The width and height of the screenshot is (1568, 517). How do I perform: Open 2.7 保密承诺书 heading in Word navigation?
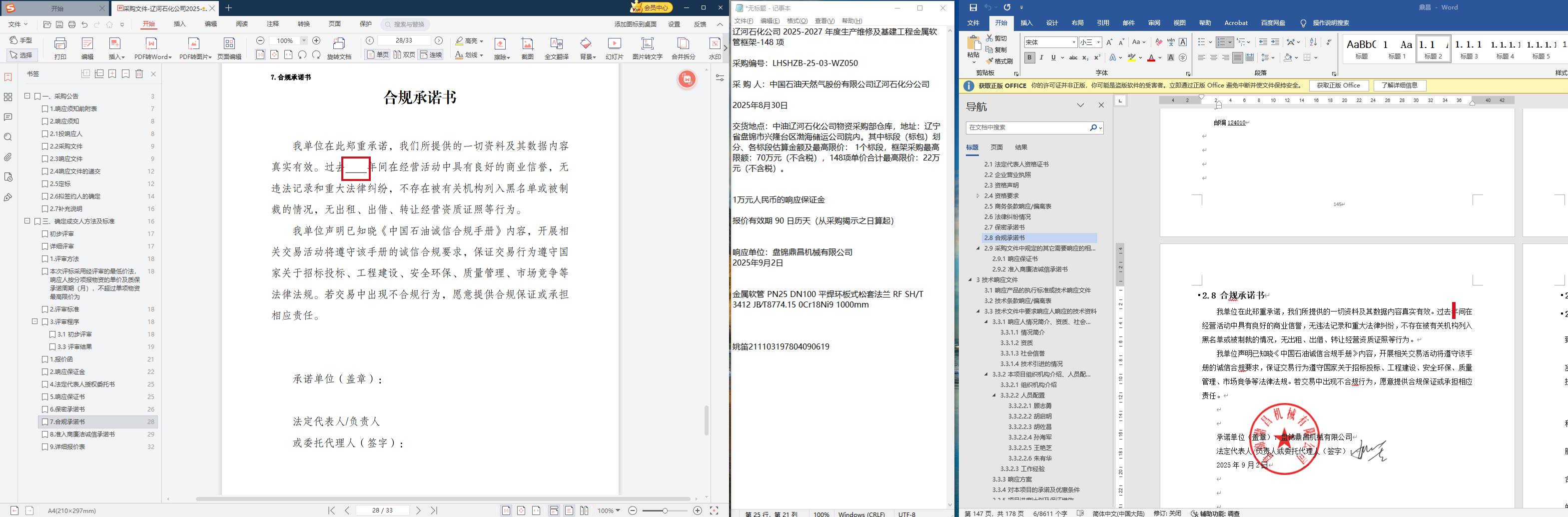1004,227
